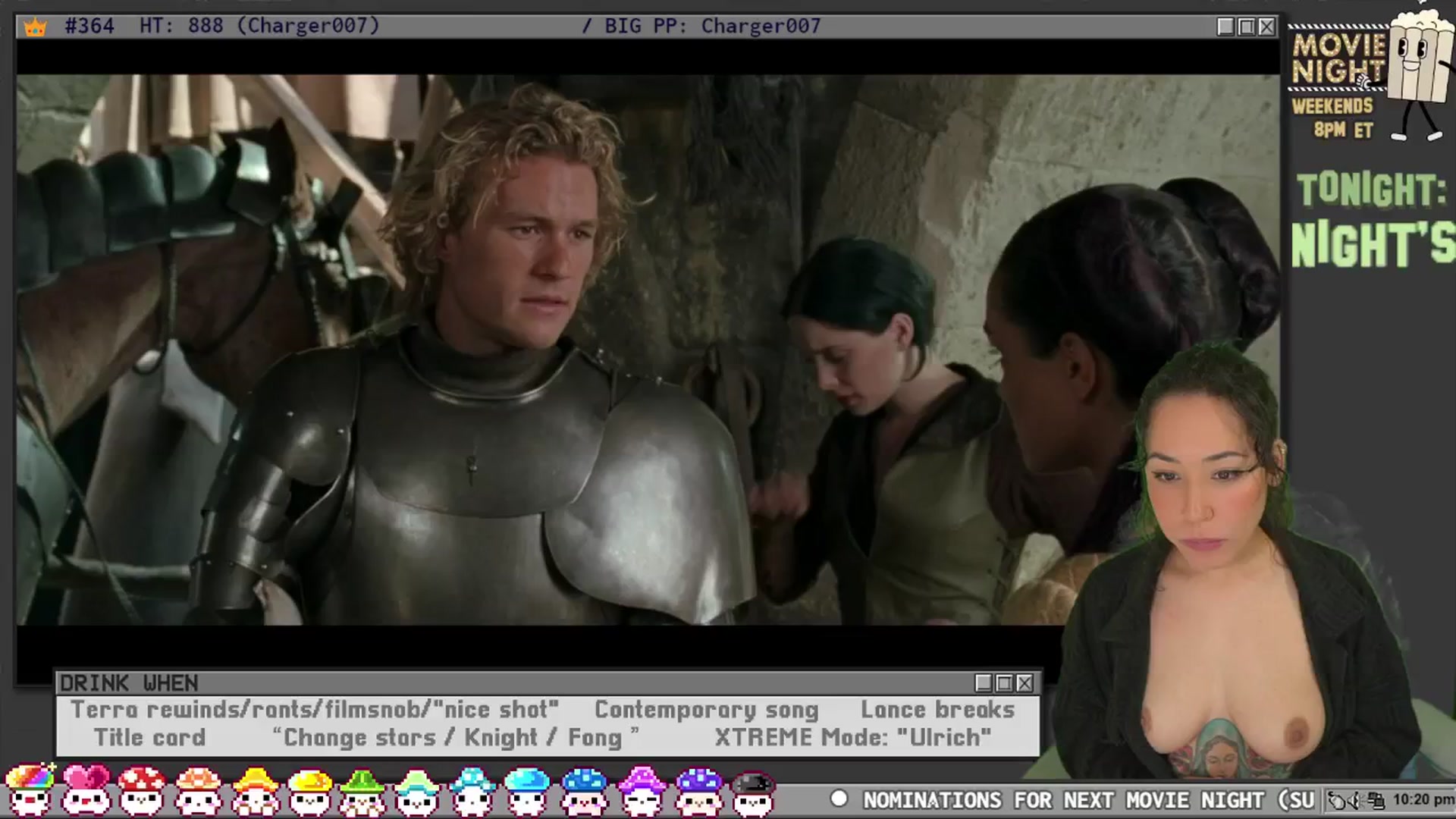Click the "Contemporary song" drink rule
The height and width of the screenshot is (819, 1456).
pyautogui.click(x=706, y=710)
